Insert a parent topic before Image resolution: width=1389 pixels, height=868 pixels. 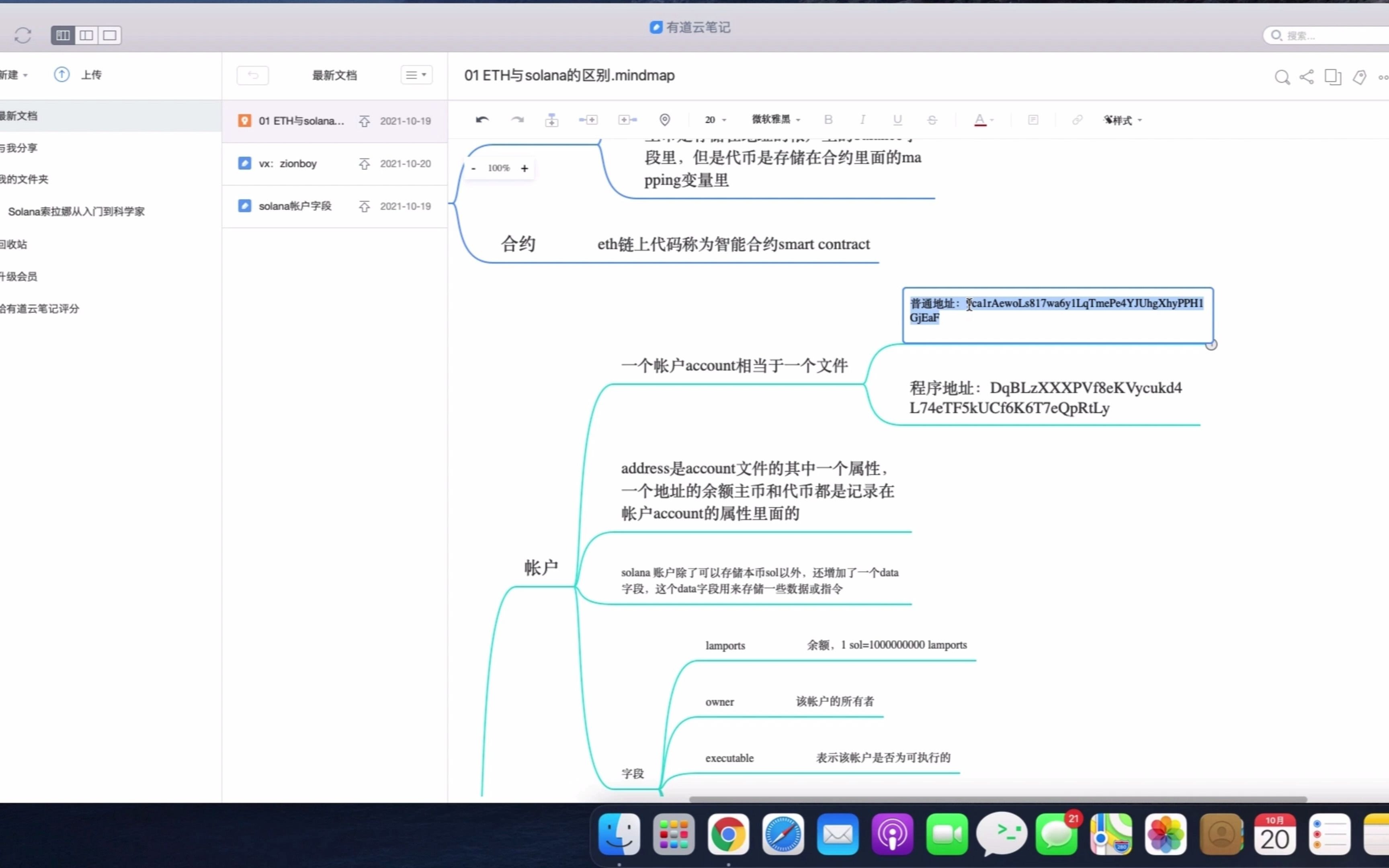click(628, 119)
